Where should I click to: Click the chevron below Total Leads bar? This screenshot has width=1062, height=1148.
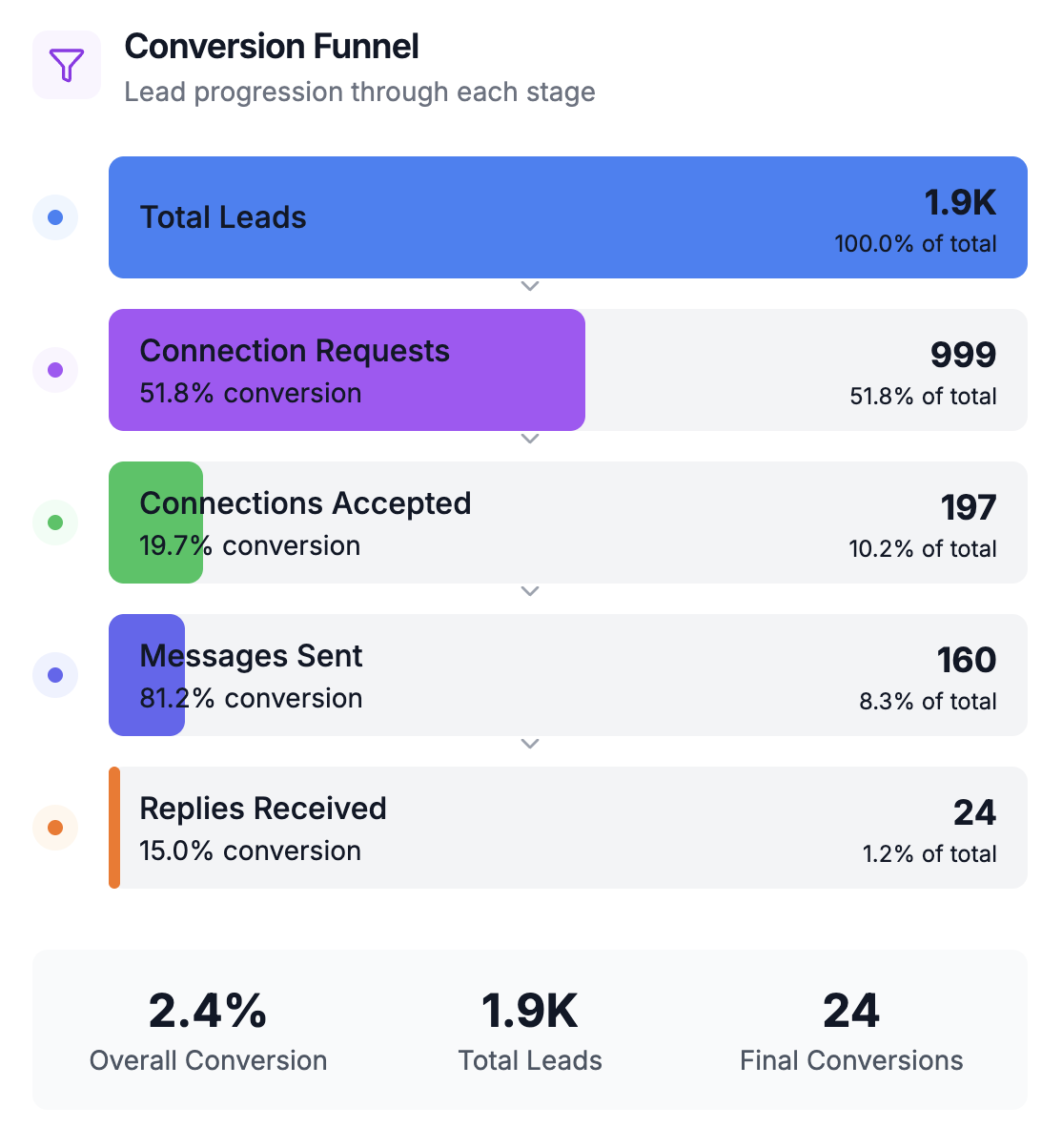click(x=531, y=286)
